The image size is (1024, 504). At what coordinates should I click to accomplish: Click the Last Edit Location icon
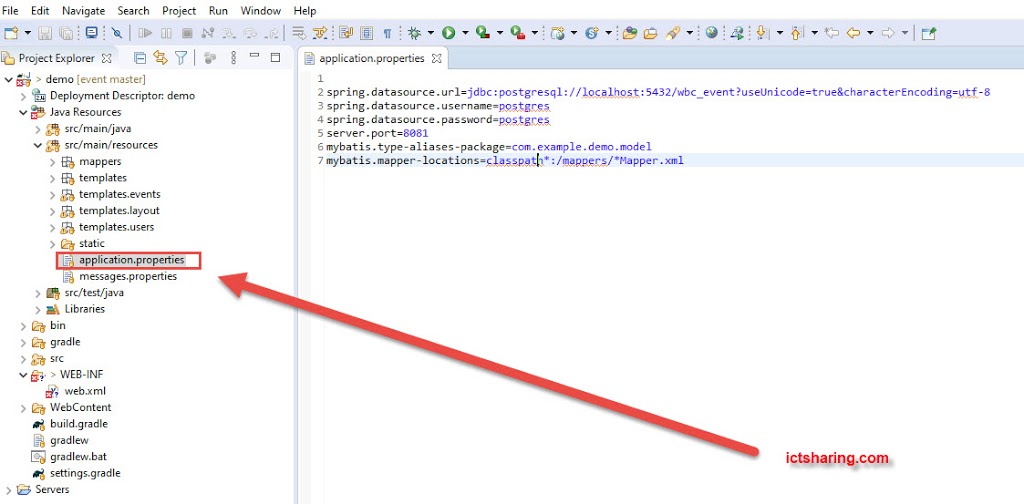[831, 33]
